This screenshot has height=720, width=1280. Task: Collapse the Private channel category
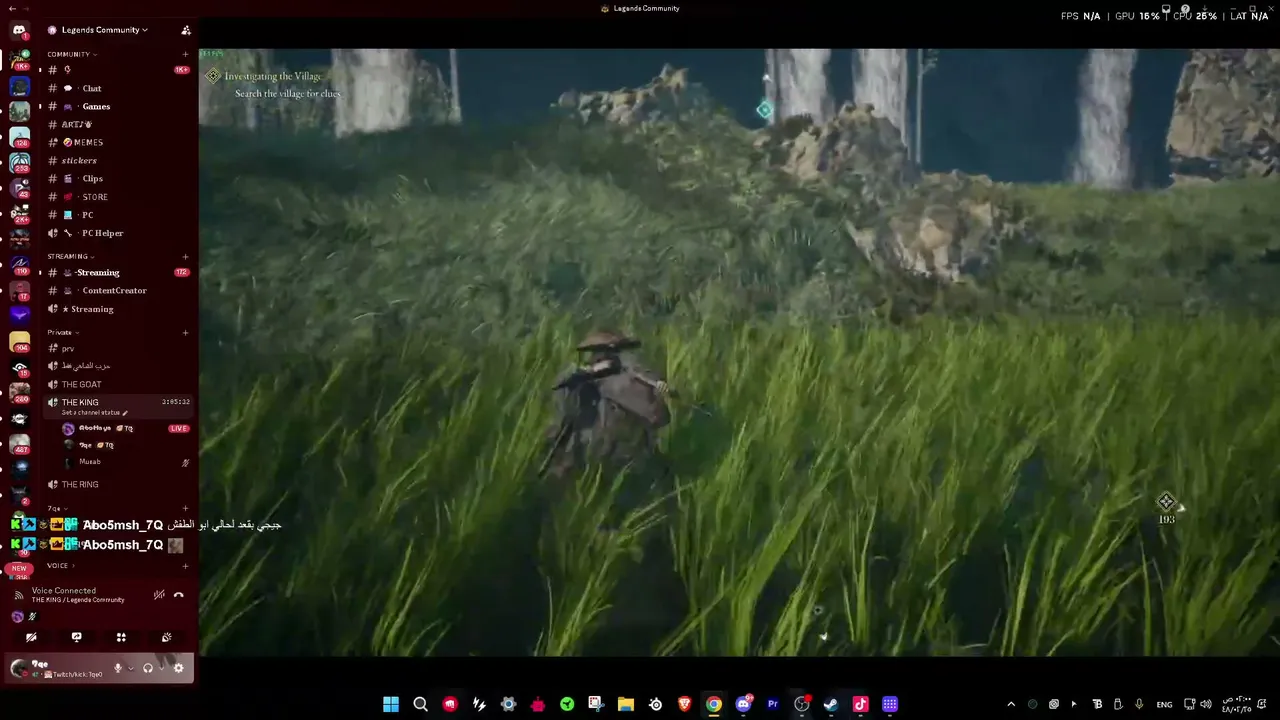point(62,332)
